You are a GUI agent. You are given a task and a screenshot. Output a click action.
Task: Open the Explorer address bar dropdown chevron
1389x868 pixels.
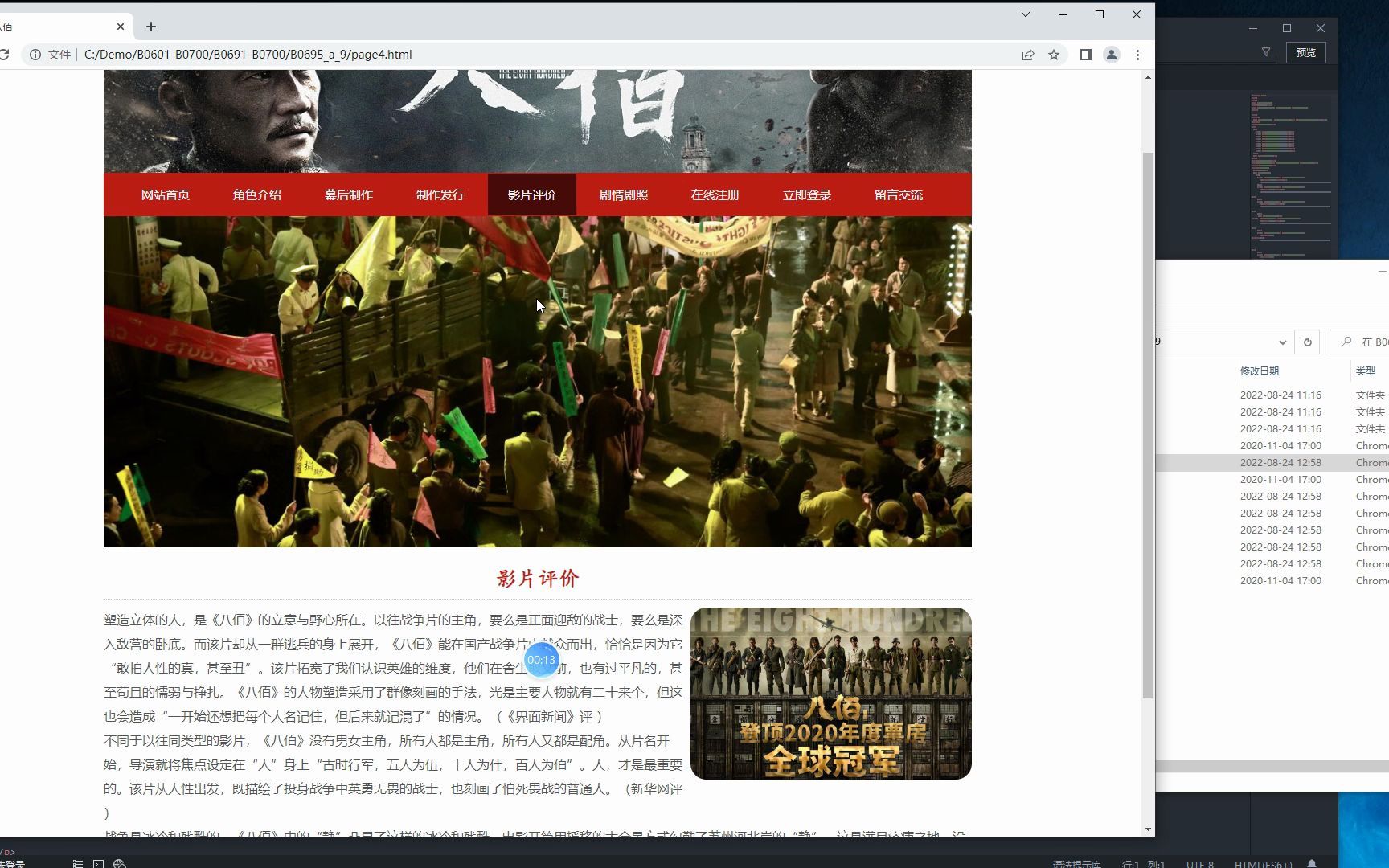click(1283, 341)
